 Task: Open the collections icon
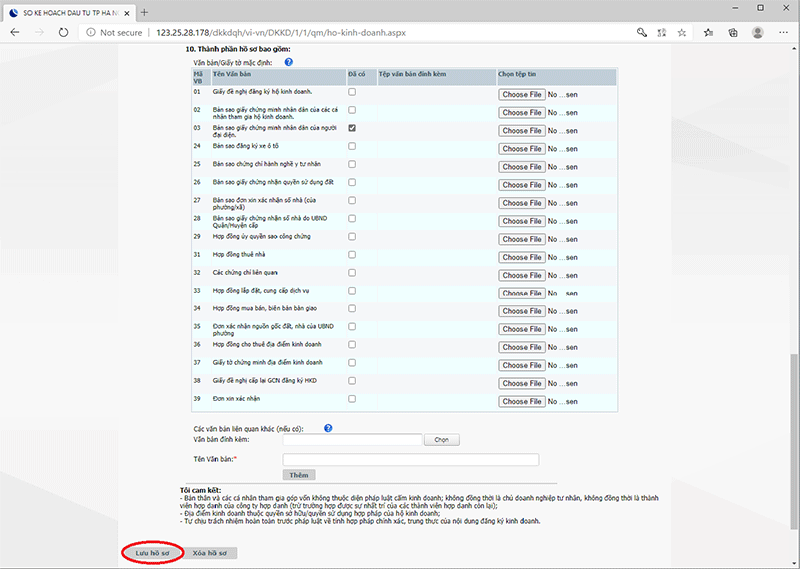733,33
